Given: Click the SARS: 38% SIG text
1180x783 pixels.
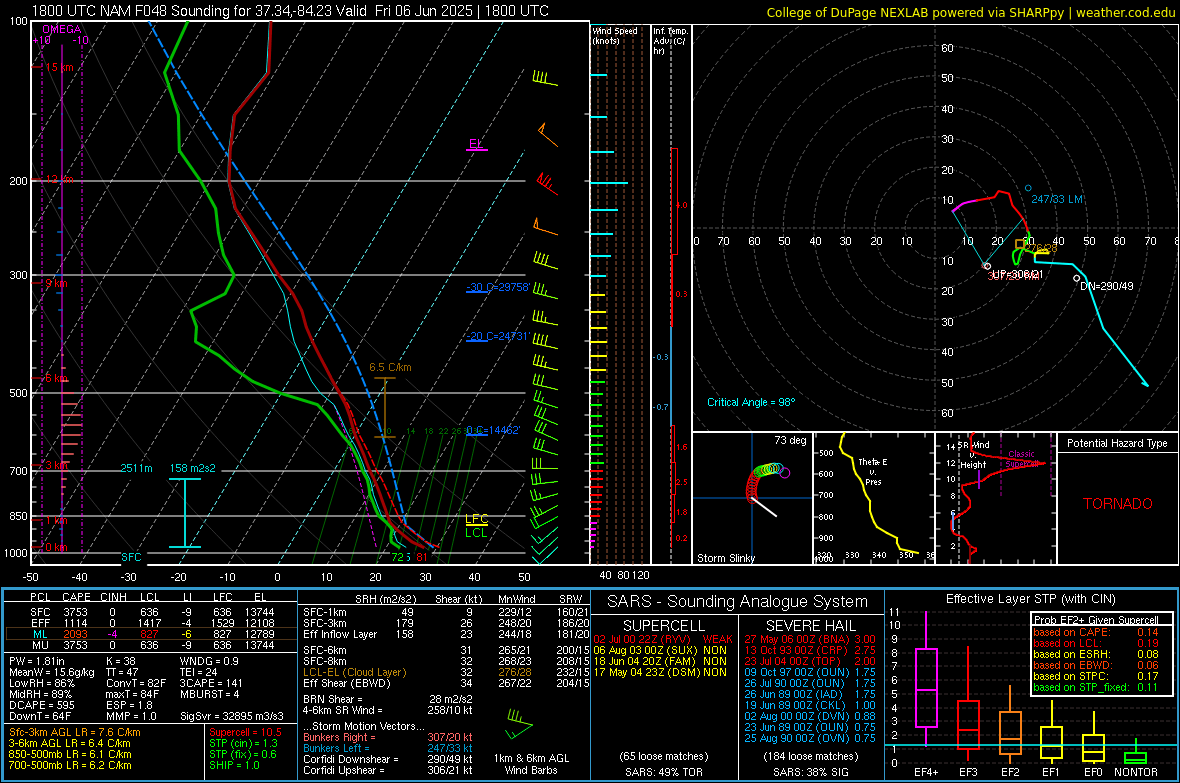Looking at the screenshot, I should click(x=810, y=772).
